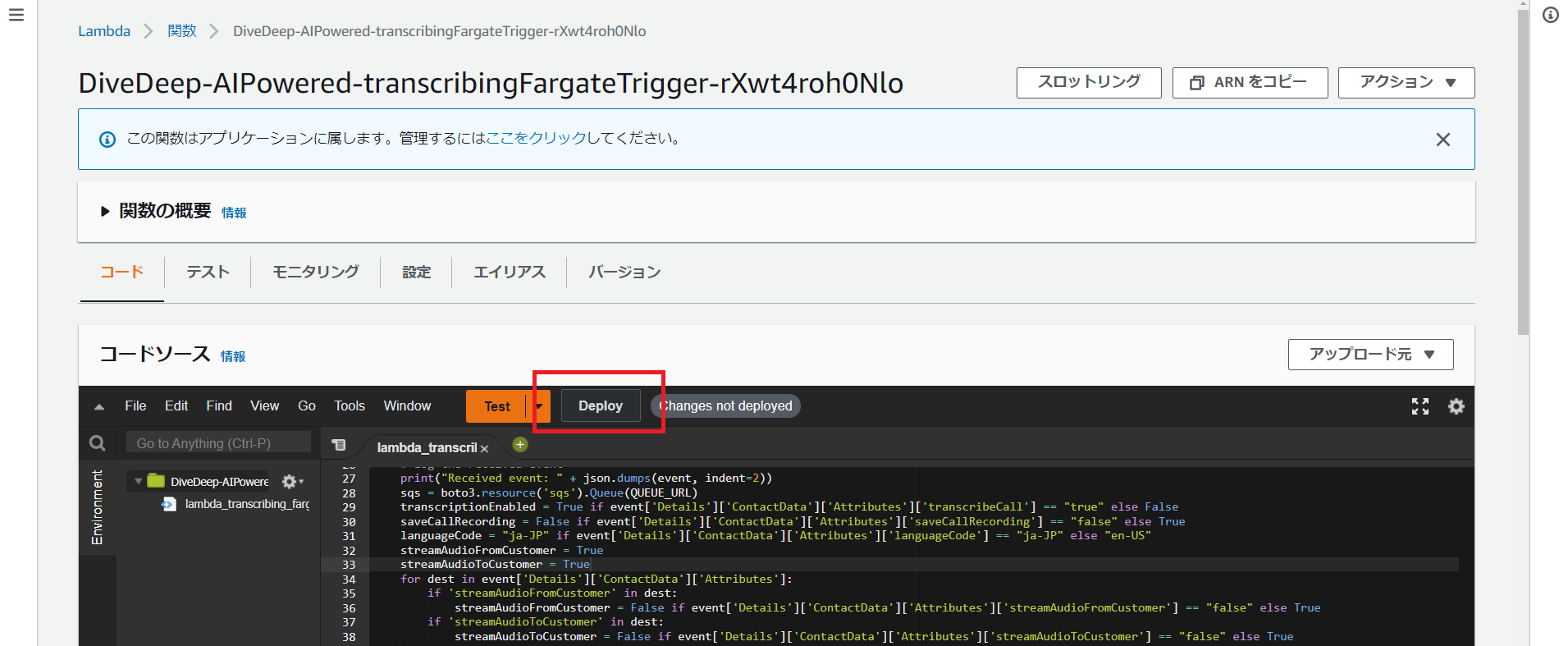Switch to the エイリアス tab
This screenshot has width=1568, height=646.
[509, 272]
